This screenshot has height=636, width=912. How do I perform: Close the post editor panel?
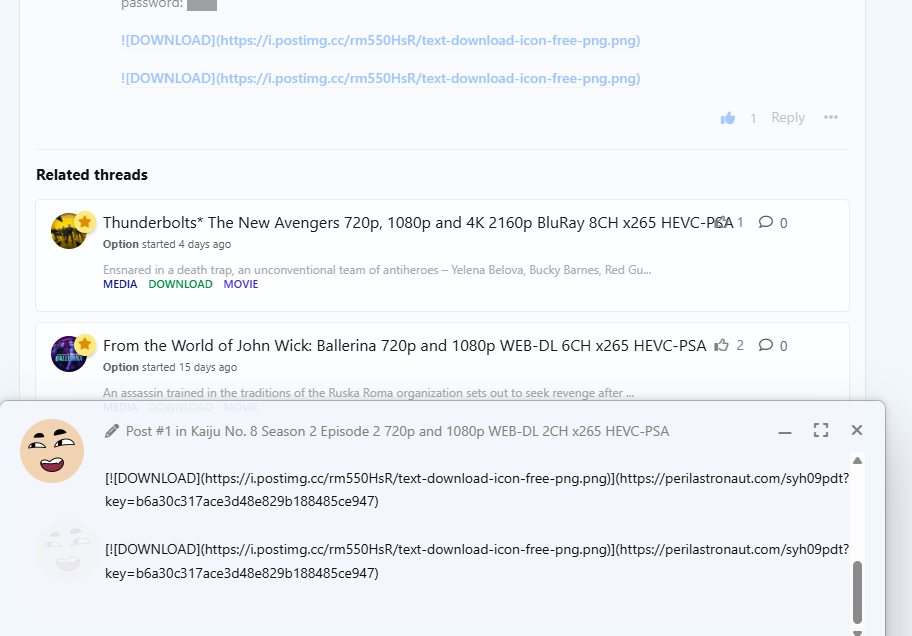[x=857, y=430]
